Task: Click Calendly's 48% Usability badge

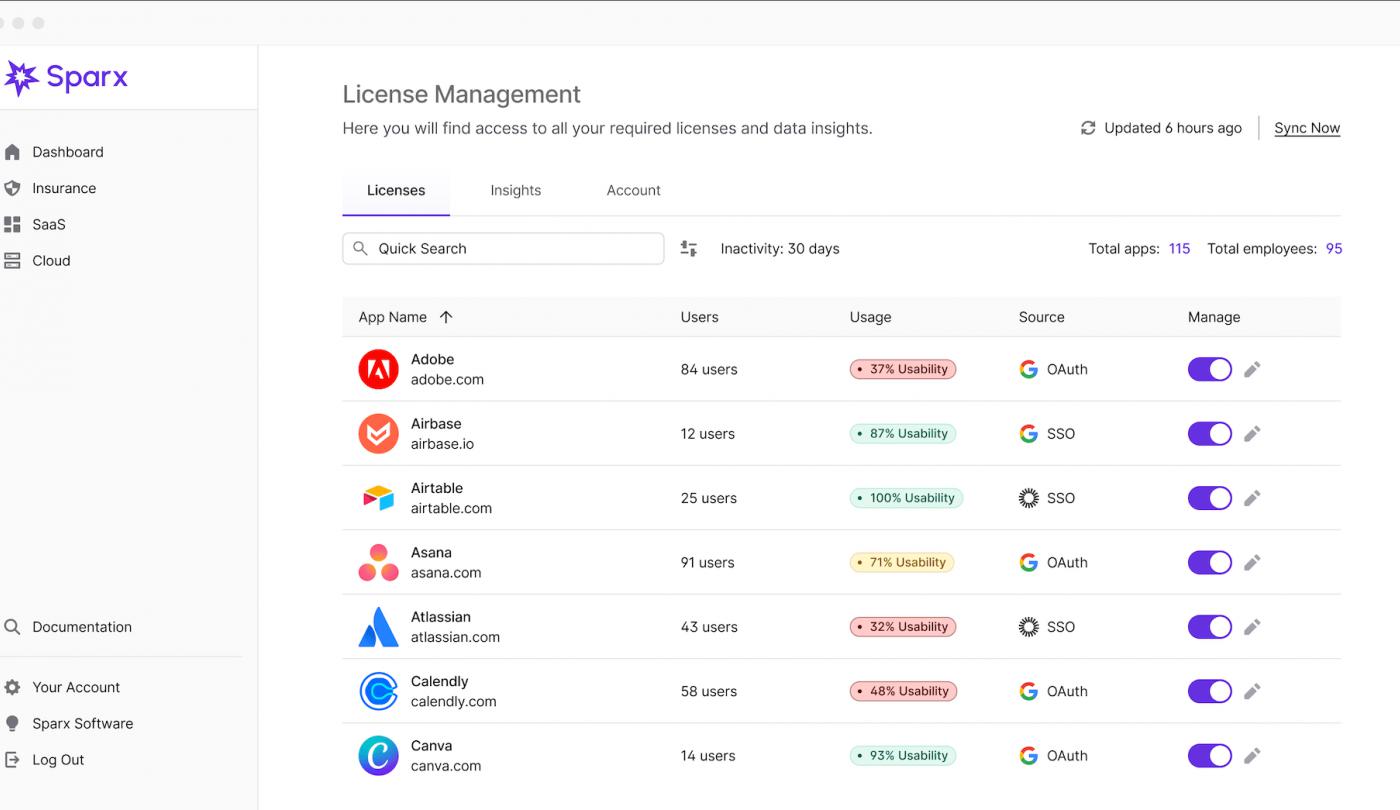Action: point(903,691)
